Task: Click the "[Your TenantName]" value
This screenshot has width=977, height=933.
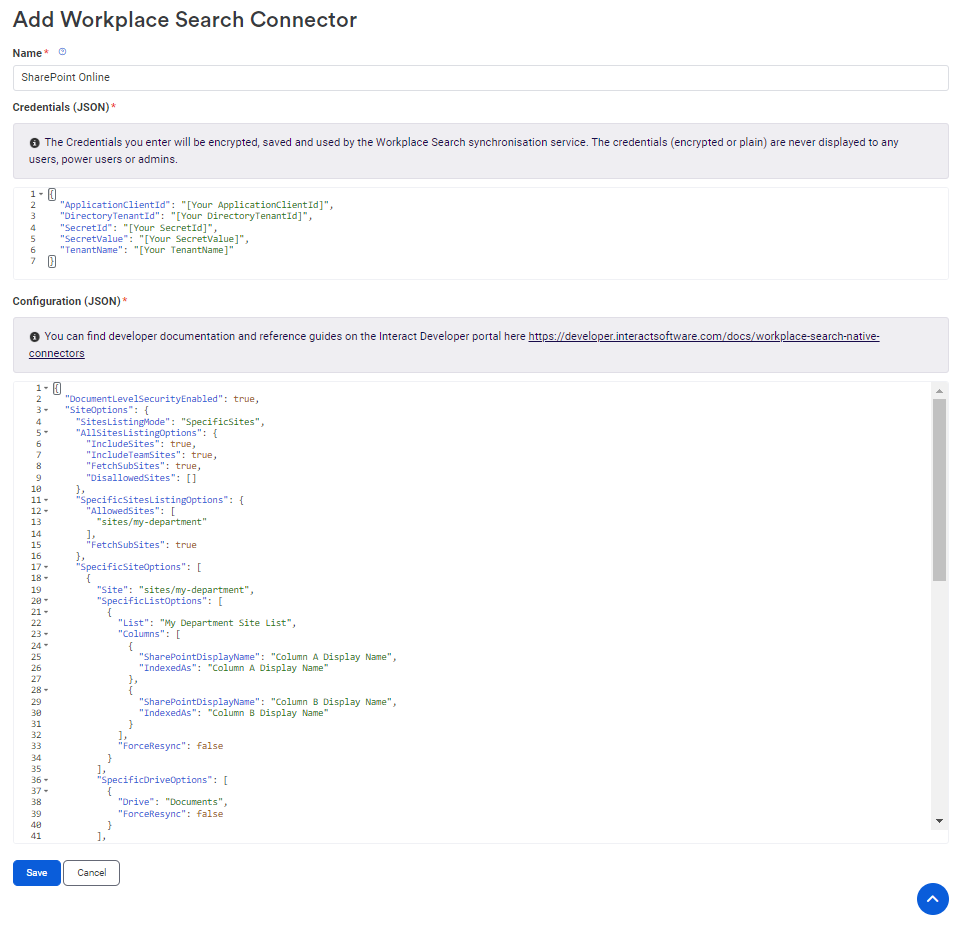Action: click(184, 250)
